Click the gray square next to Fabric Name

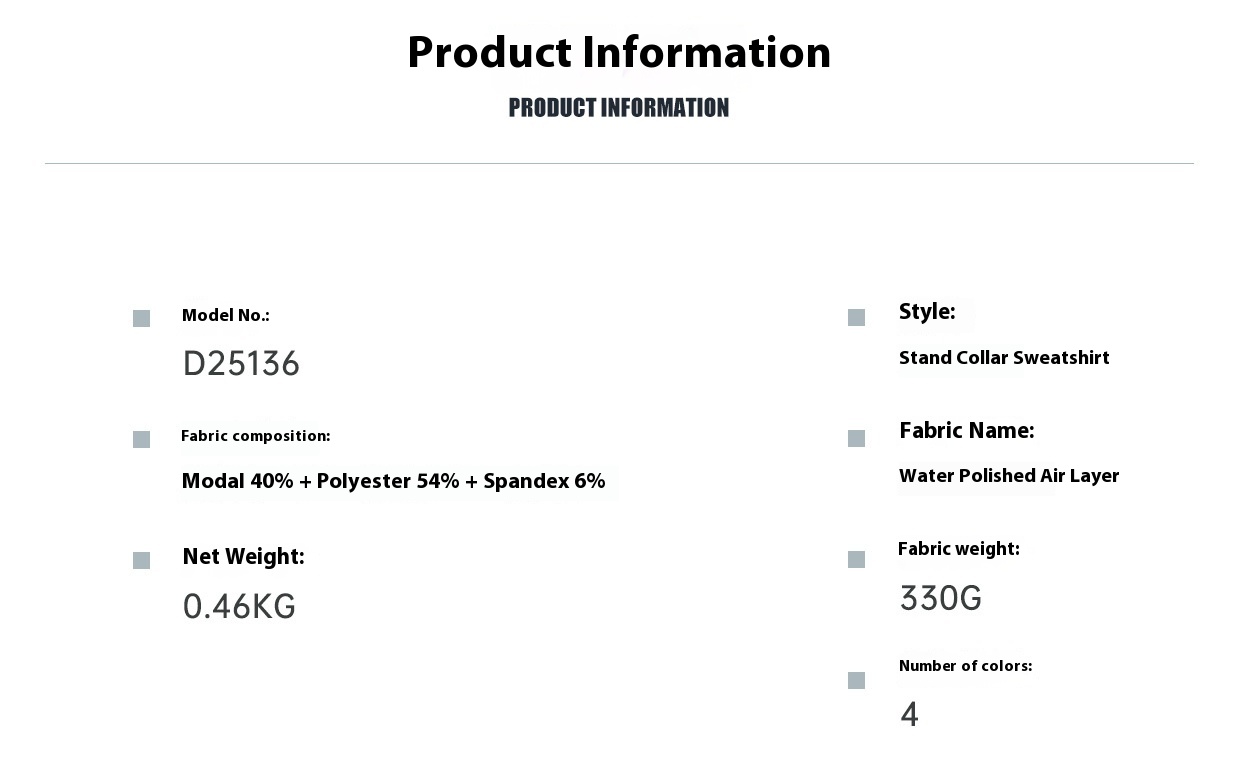856,438
